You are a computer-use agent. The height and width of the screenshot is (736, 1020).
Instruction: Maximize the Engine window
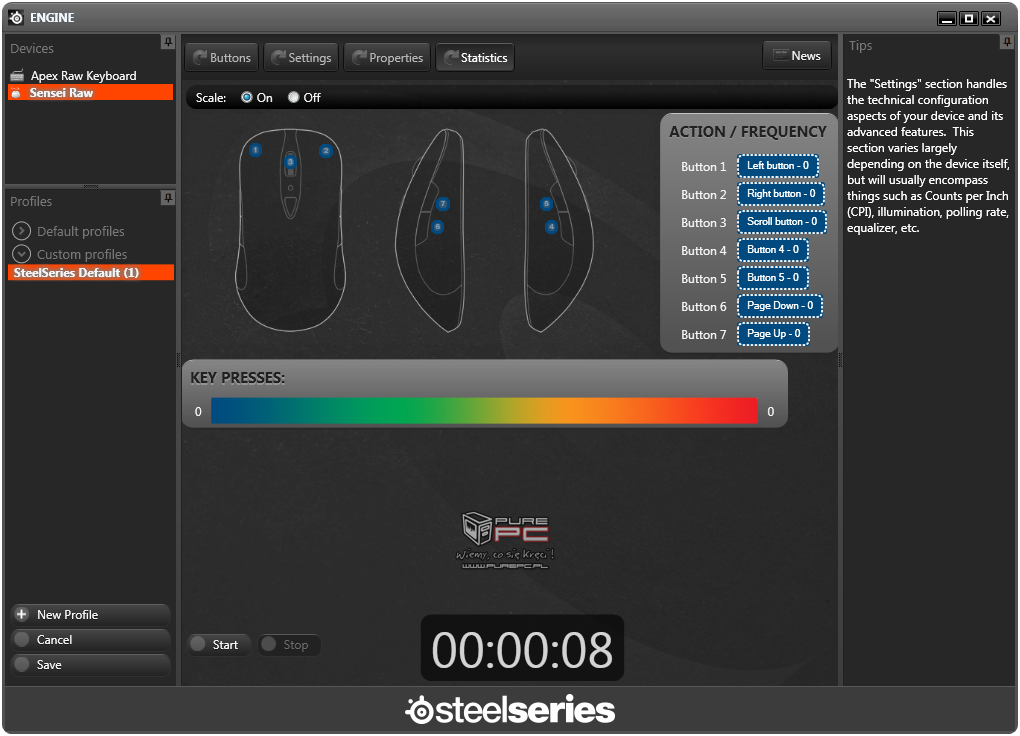pyautogui.click(x=969, y=18)
